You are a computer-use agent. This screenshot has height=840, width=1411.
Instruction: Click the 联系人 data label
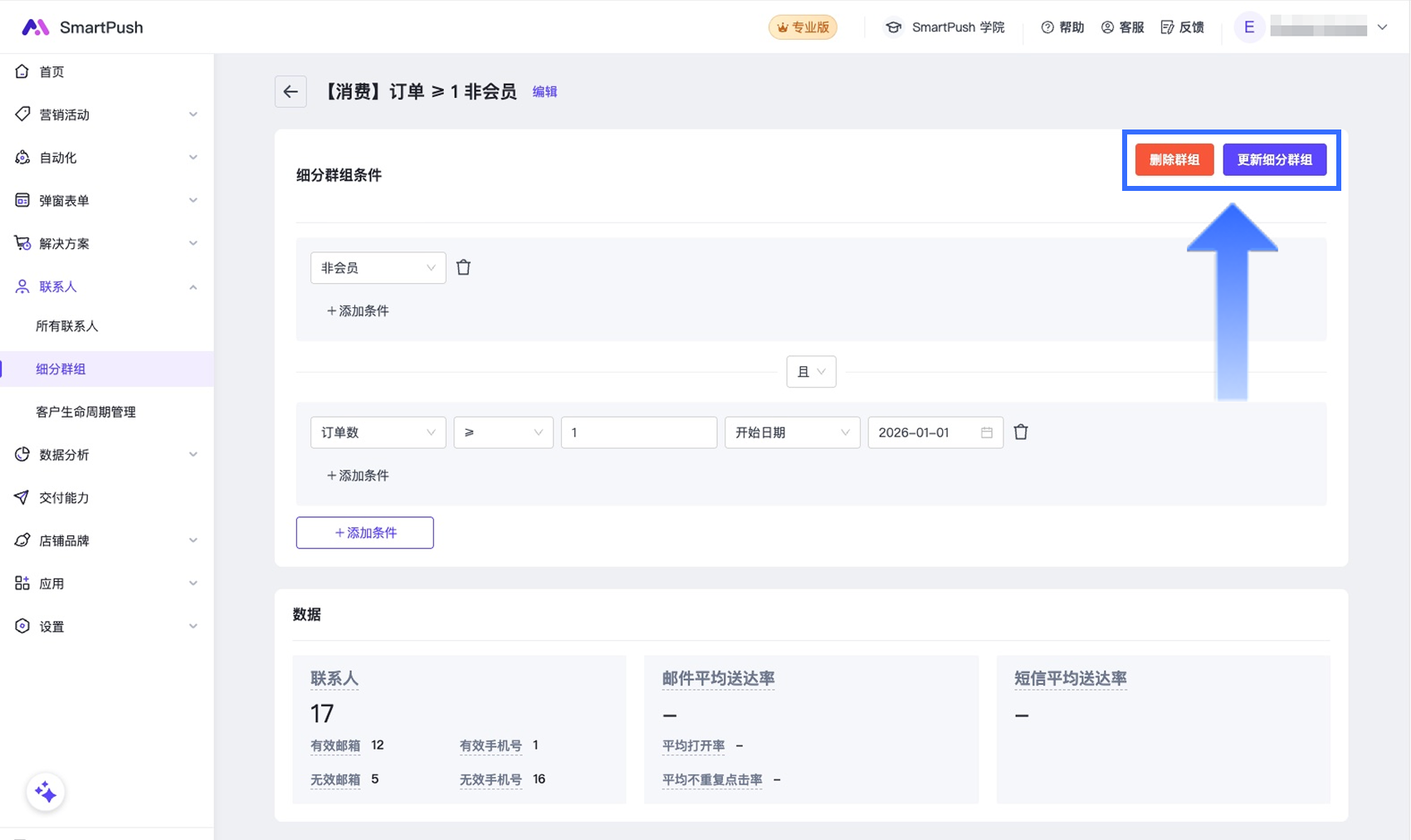pyautogui.click(x=334, y=678)
